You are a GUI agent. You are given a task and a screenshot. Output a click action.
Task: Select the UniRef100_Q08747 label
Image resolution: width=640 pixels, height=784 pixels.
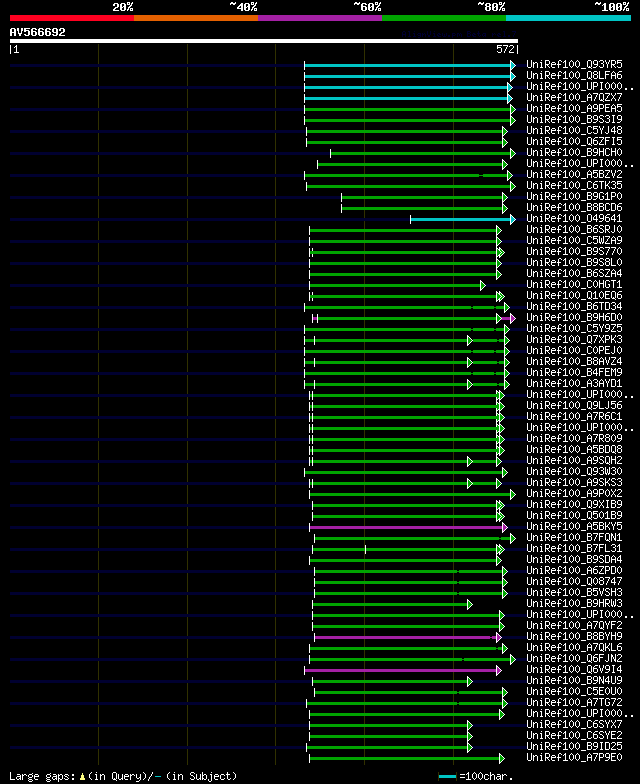(x=574, y=582)
